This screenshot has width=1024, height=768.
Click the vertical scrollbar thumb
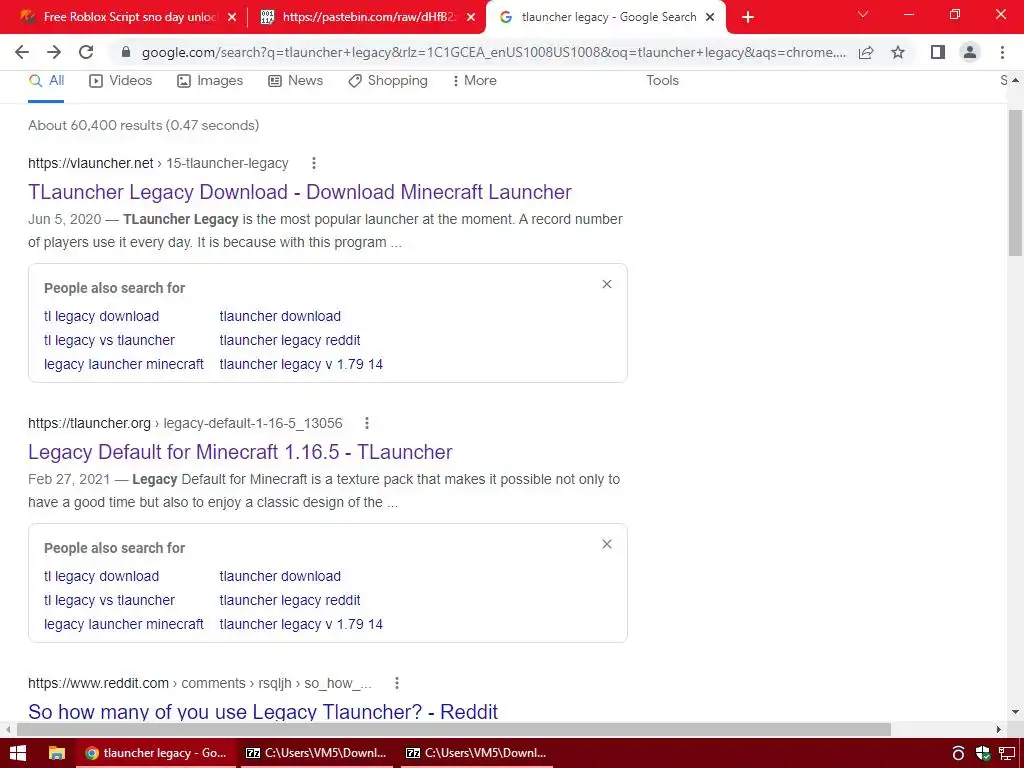coord(1015,183)
